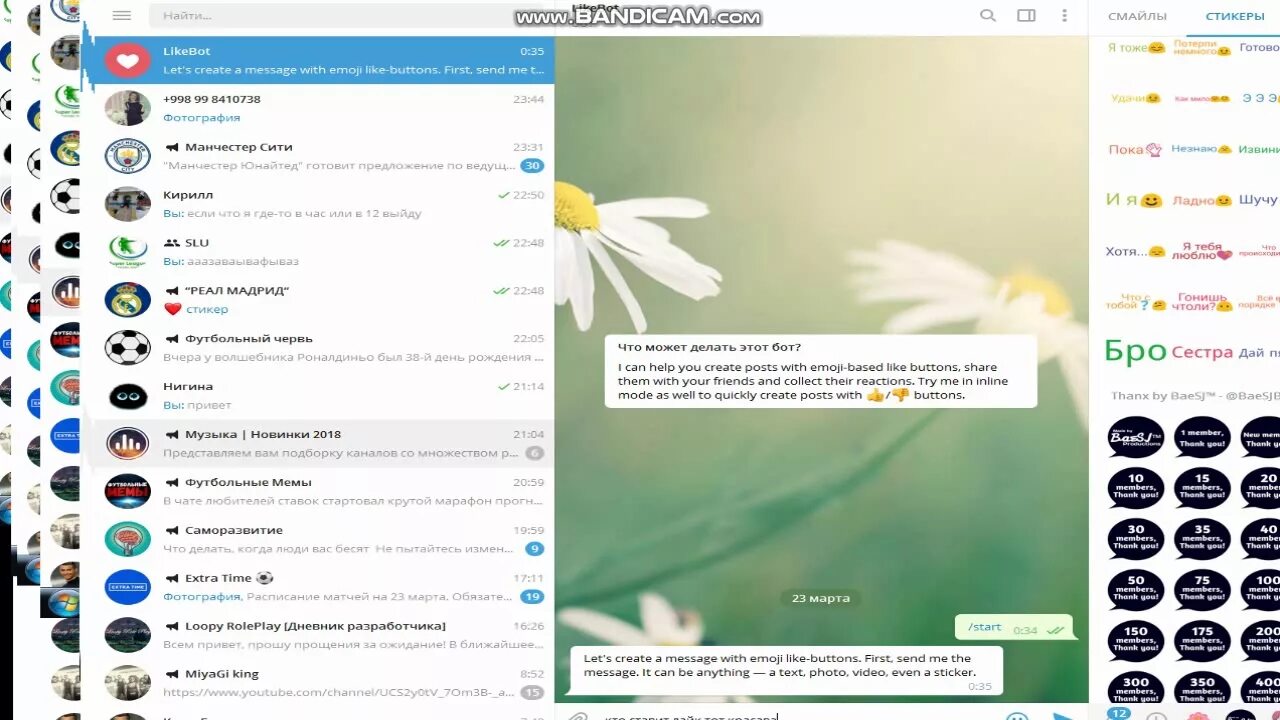Click the /start command in the sent message
This screenshot has width=1280, height=720.
[x=985, y=627]
